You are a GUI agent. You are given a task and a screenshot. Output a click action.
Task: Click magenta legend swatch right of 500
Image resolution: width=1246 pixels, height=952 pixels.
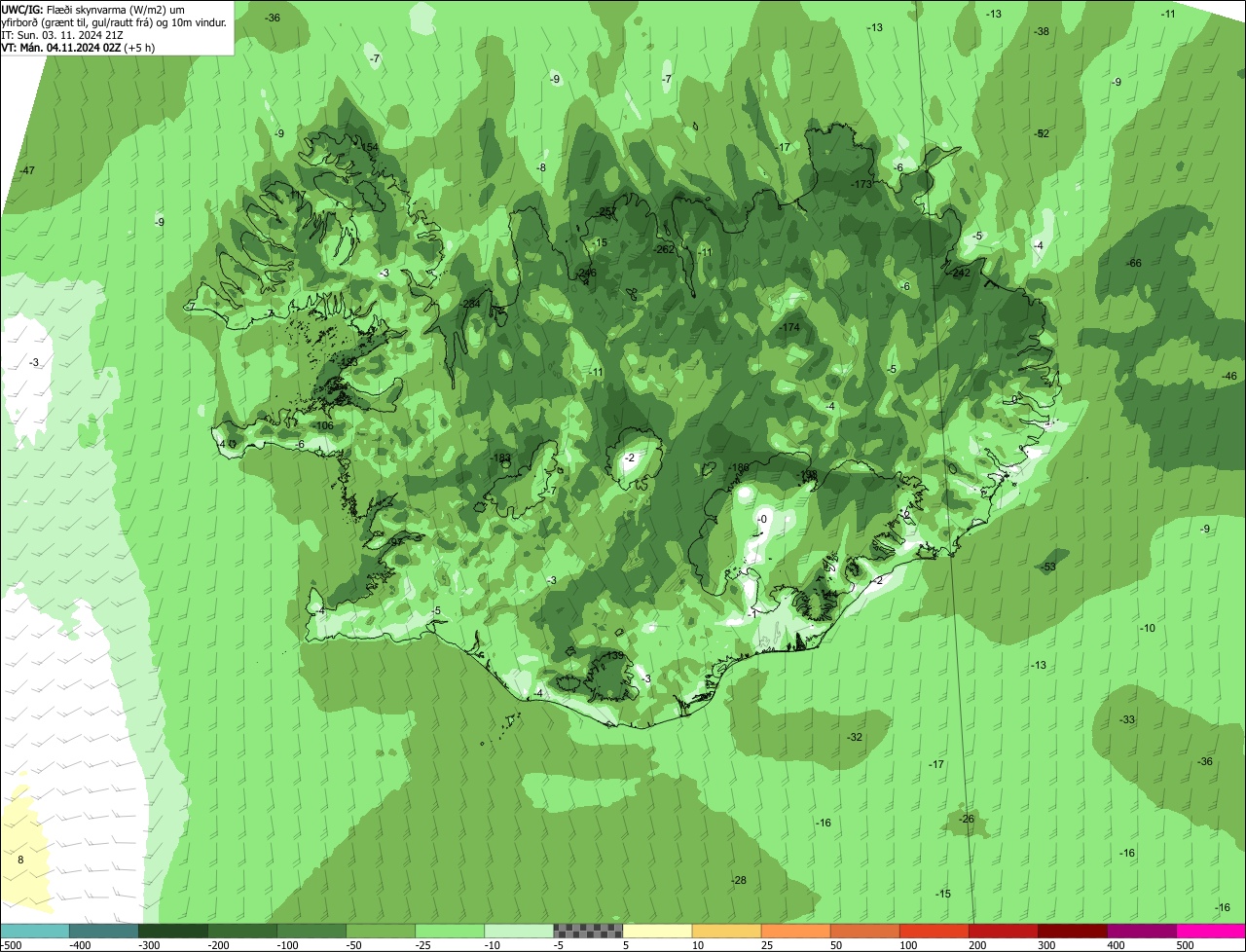pos(1211,931)
